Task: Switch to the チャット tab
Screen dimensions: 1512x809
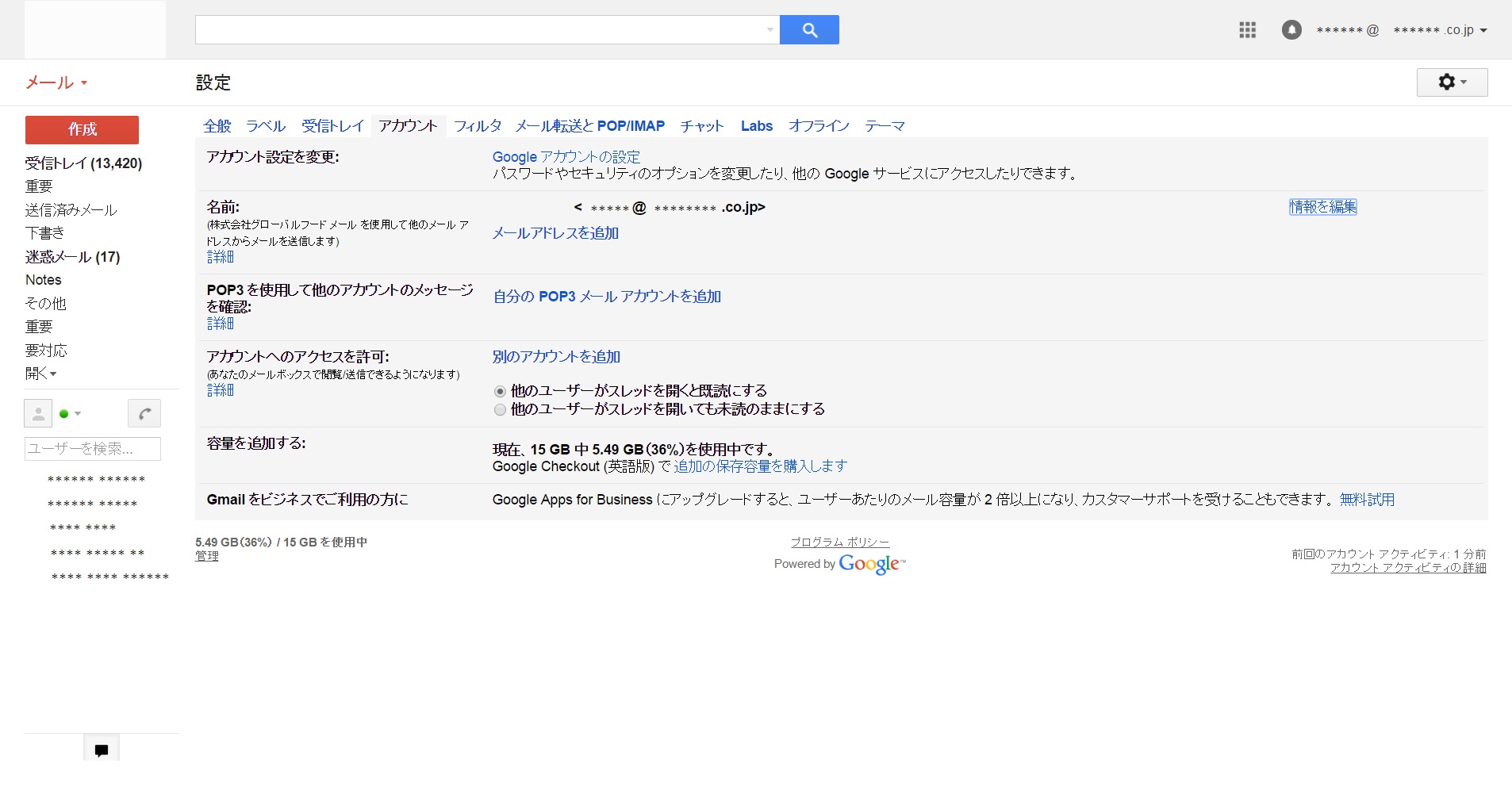Action: [x=702, y=126]
